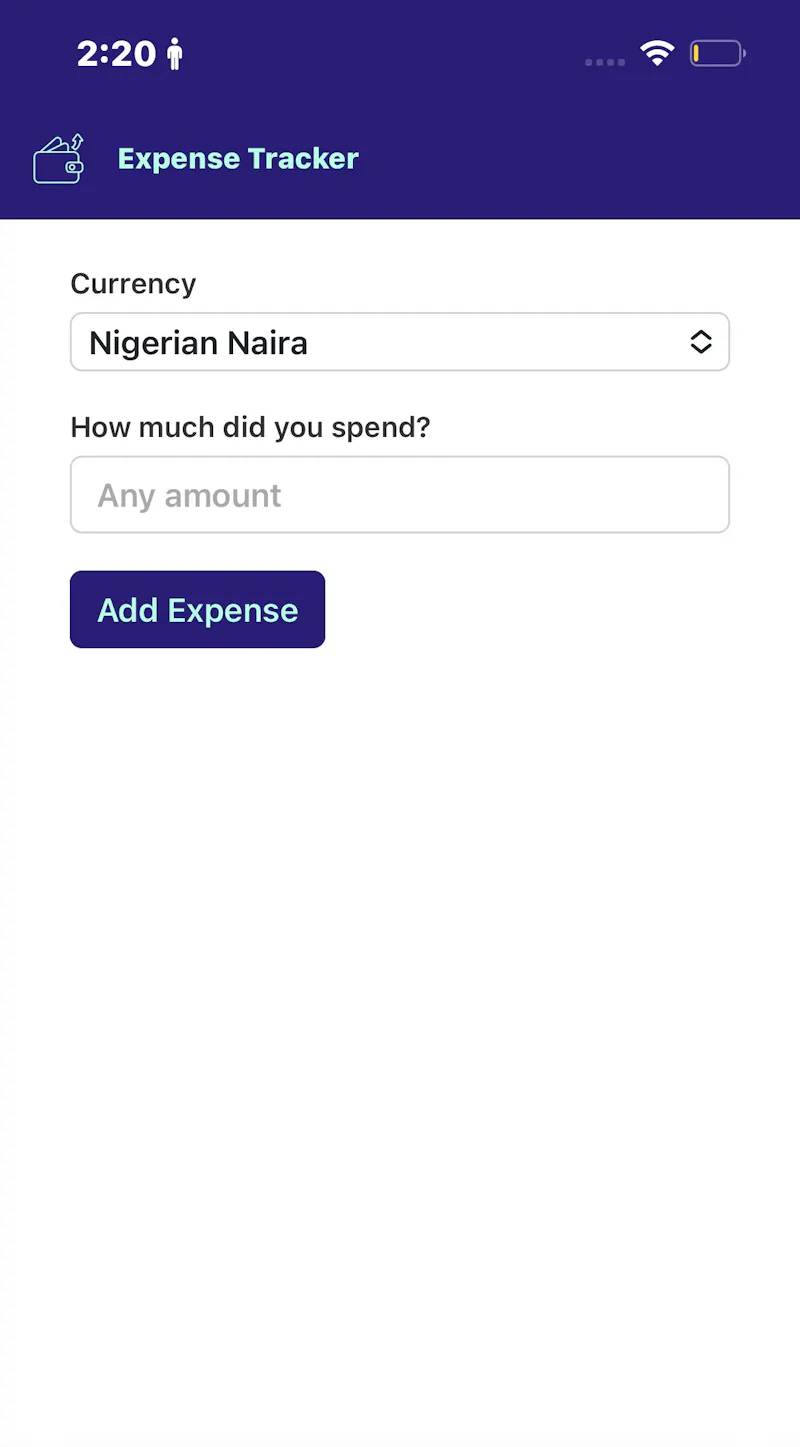
Task: Tap the Currency field label
Action: (x=133, y=284)
